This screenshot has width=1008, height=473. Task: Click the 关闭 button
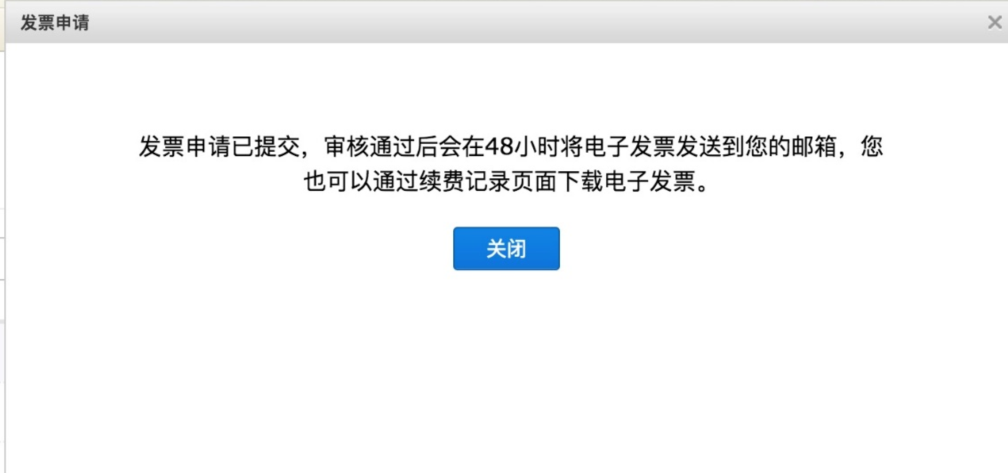[x=506, y=248]
